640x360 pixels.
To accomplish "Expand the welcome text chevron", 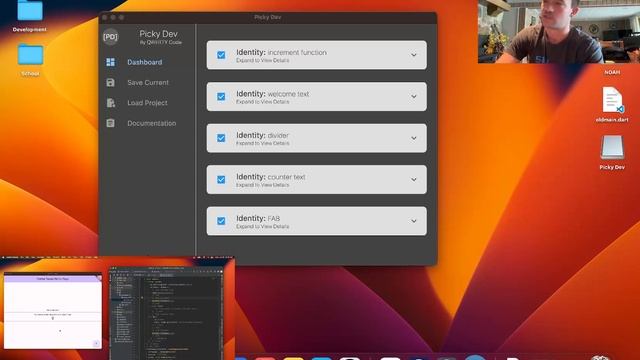I will 413,96.
